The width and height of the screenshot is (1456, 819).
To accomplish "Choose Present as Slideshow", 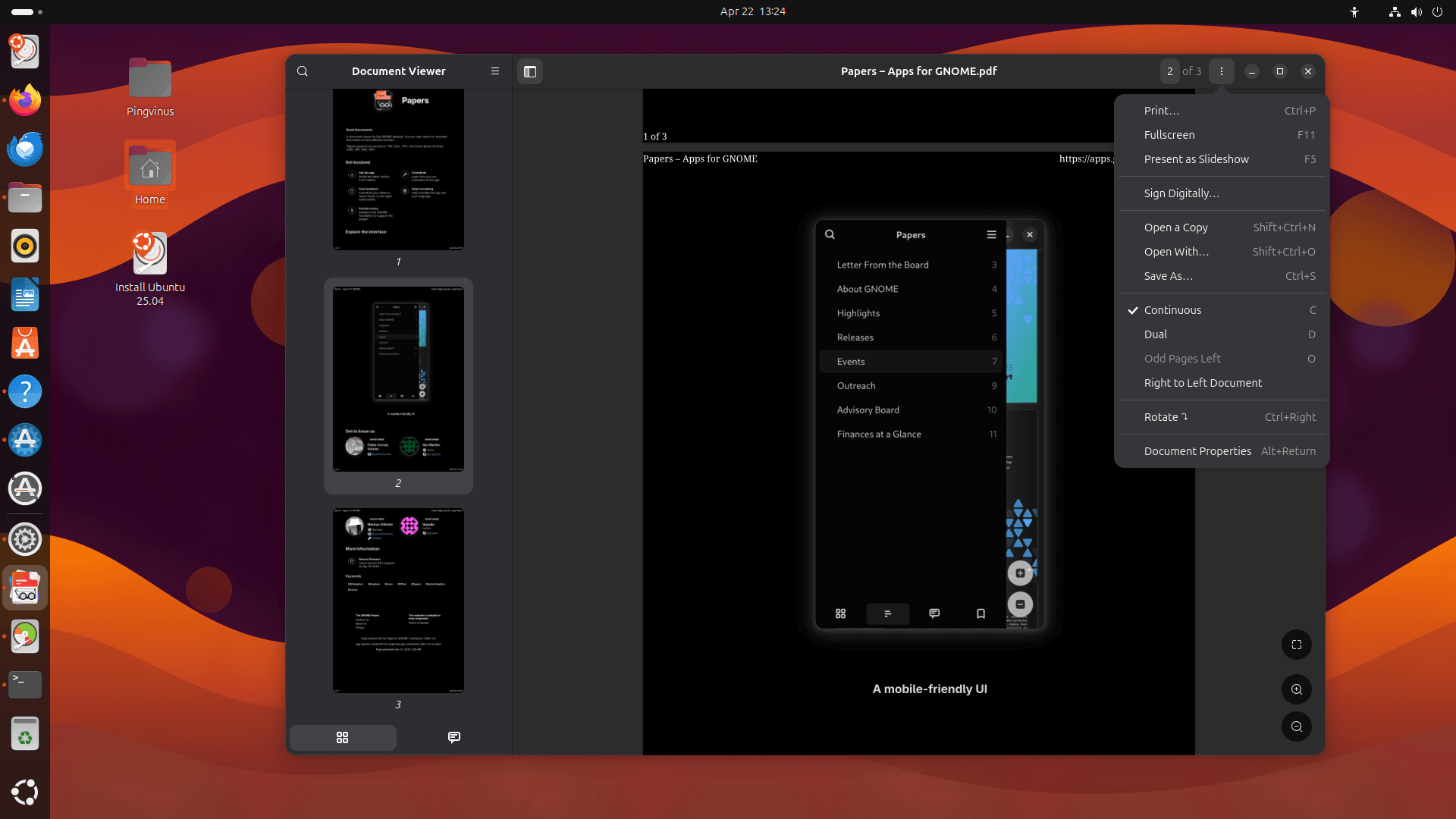I will 1222,159.
